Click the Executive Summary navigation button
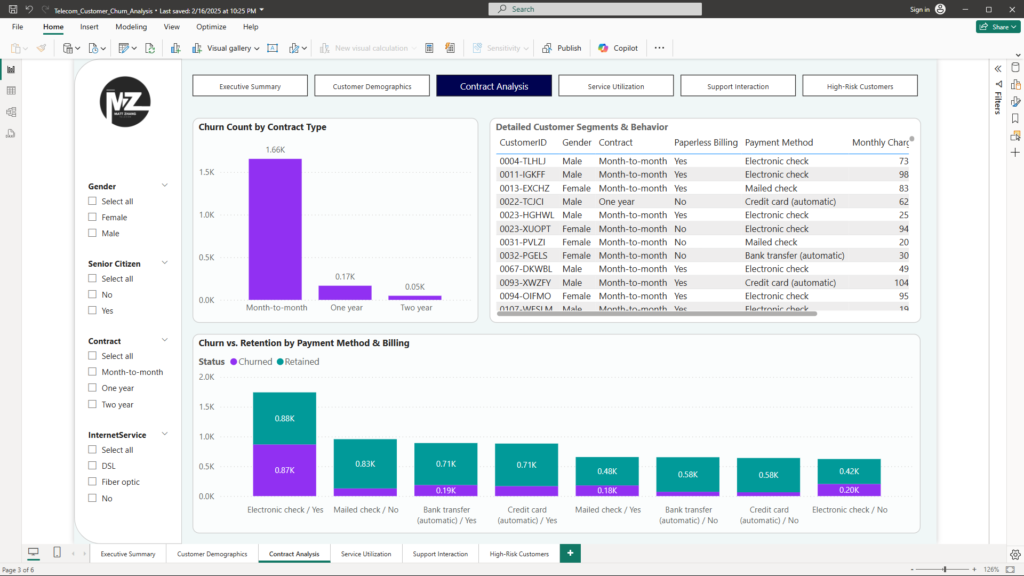The height and width of the screenshot is (576, 1024). pyautogui.click(x=250, y=86)
